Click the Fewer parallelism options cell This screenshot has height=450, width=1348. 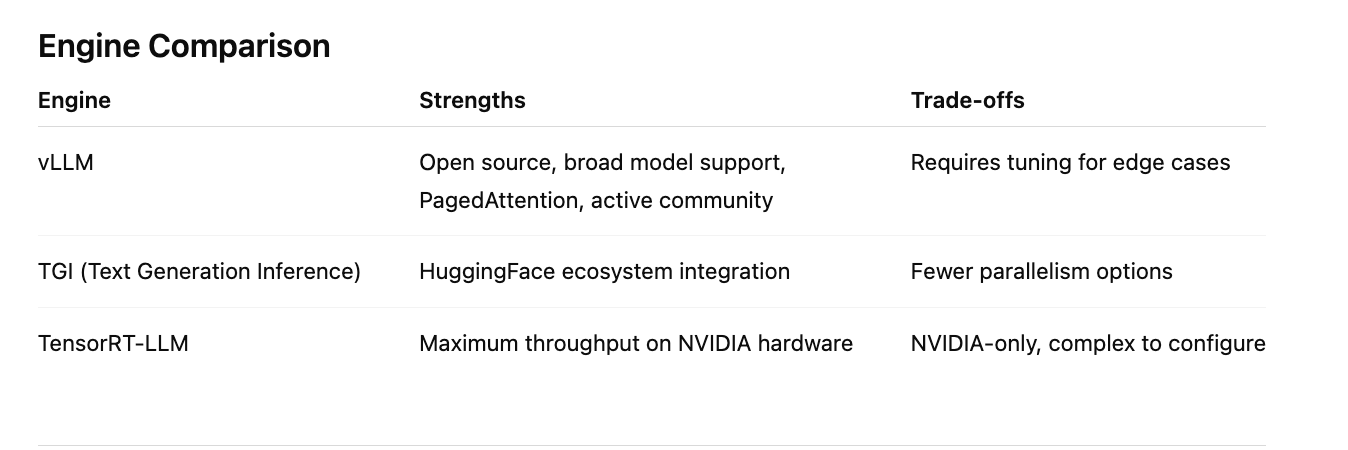(1041, 271)
